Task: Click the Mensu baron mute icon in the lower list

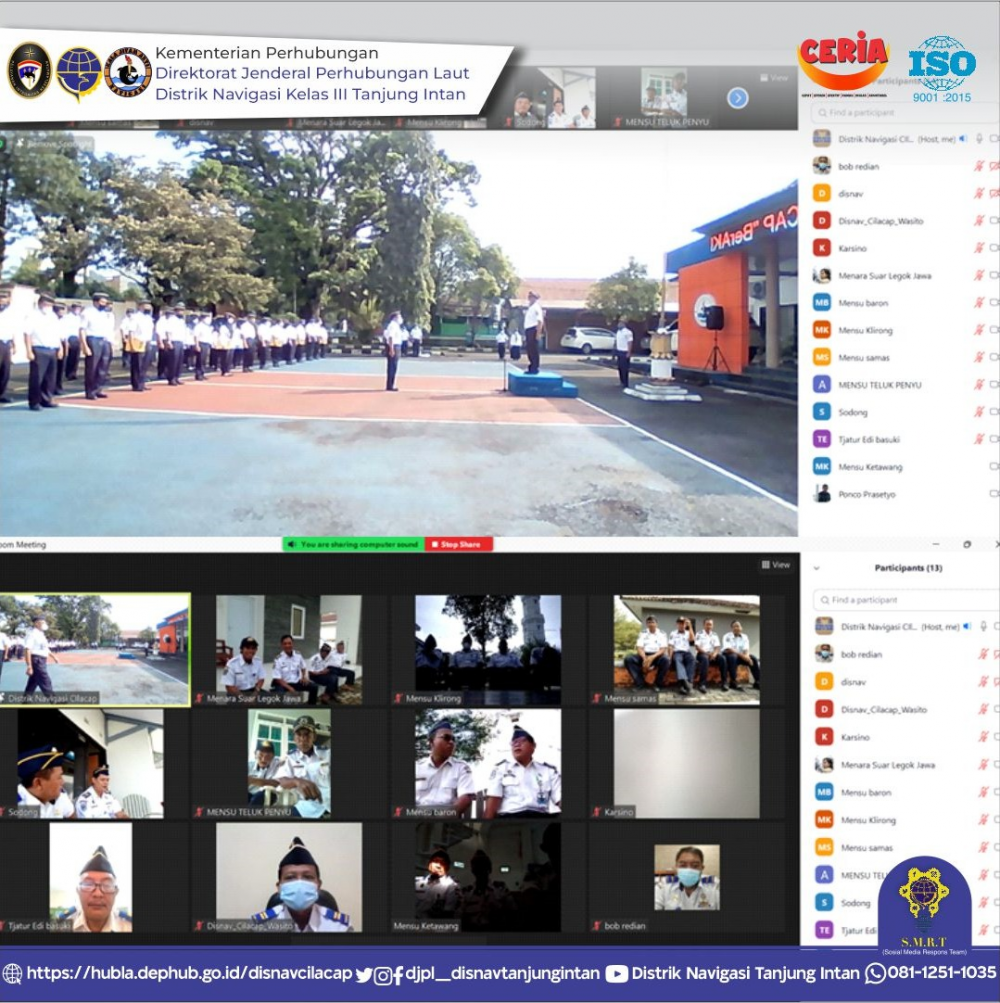Action: (983, 793)
